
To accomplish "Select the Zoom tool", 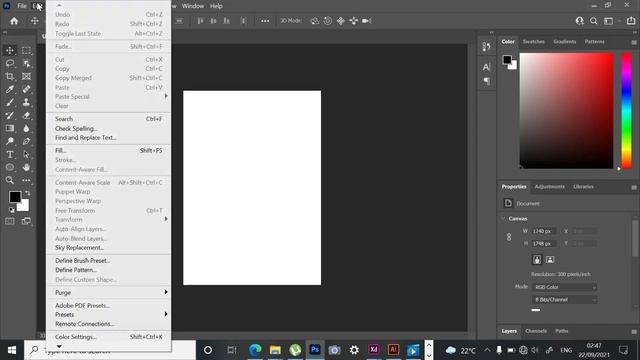I will 10,180.
